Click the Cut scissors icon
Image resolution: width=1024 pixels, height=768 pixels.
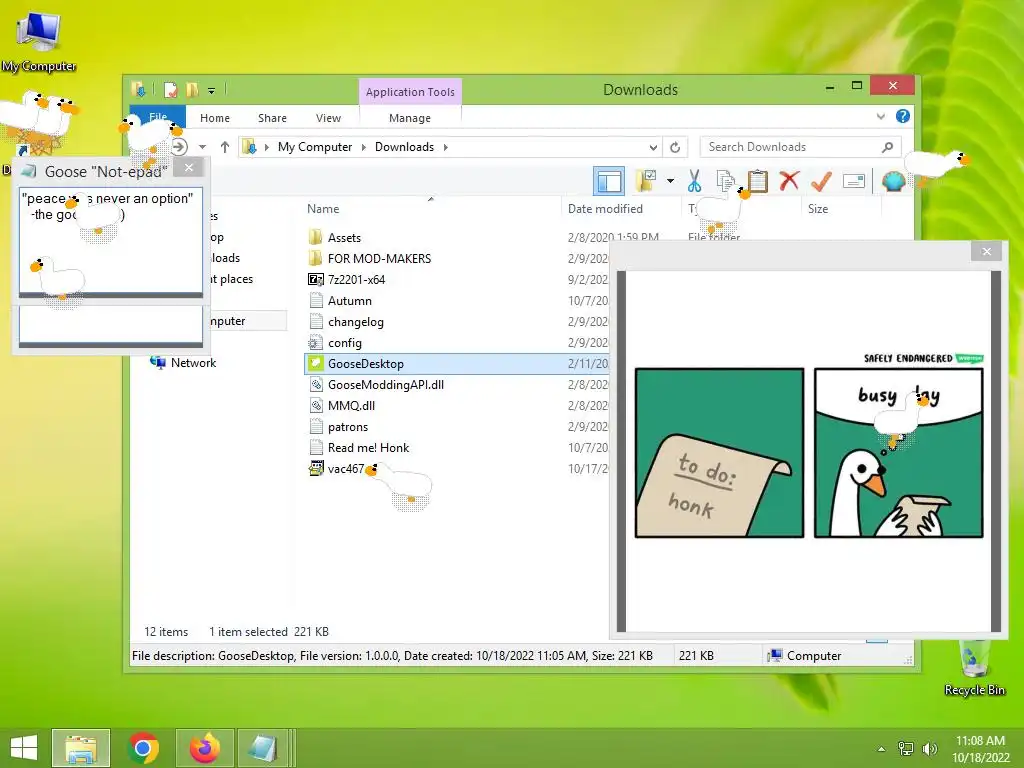click(x=694, y=181)
